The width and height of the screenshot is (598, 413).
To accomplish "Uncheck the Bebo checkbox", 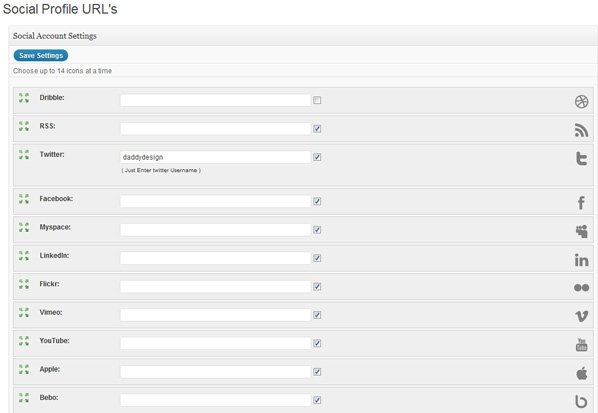I will click(317, 400).
